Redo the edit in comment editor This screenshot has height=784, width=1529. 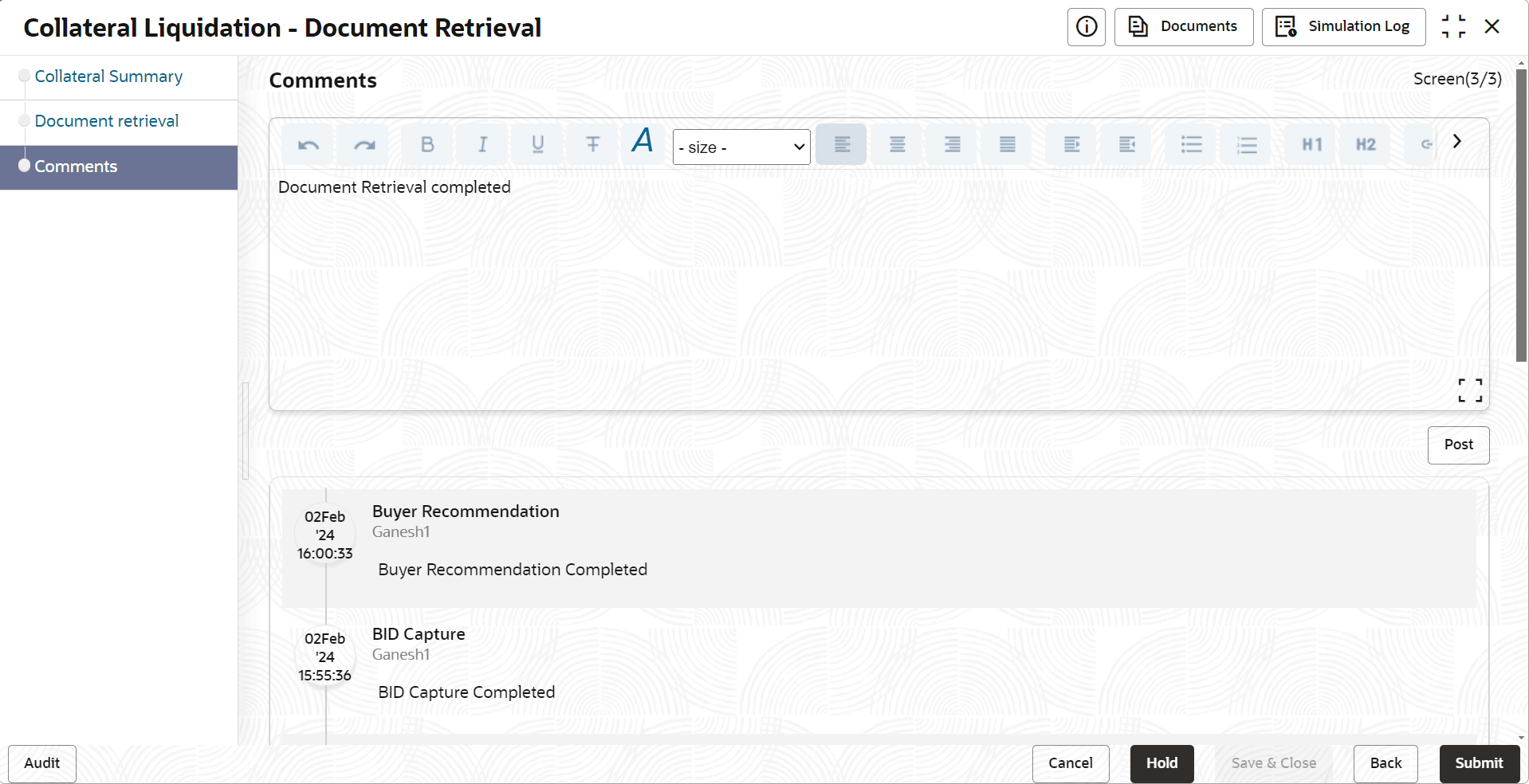coord(364,144)
